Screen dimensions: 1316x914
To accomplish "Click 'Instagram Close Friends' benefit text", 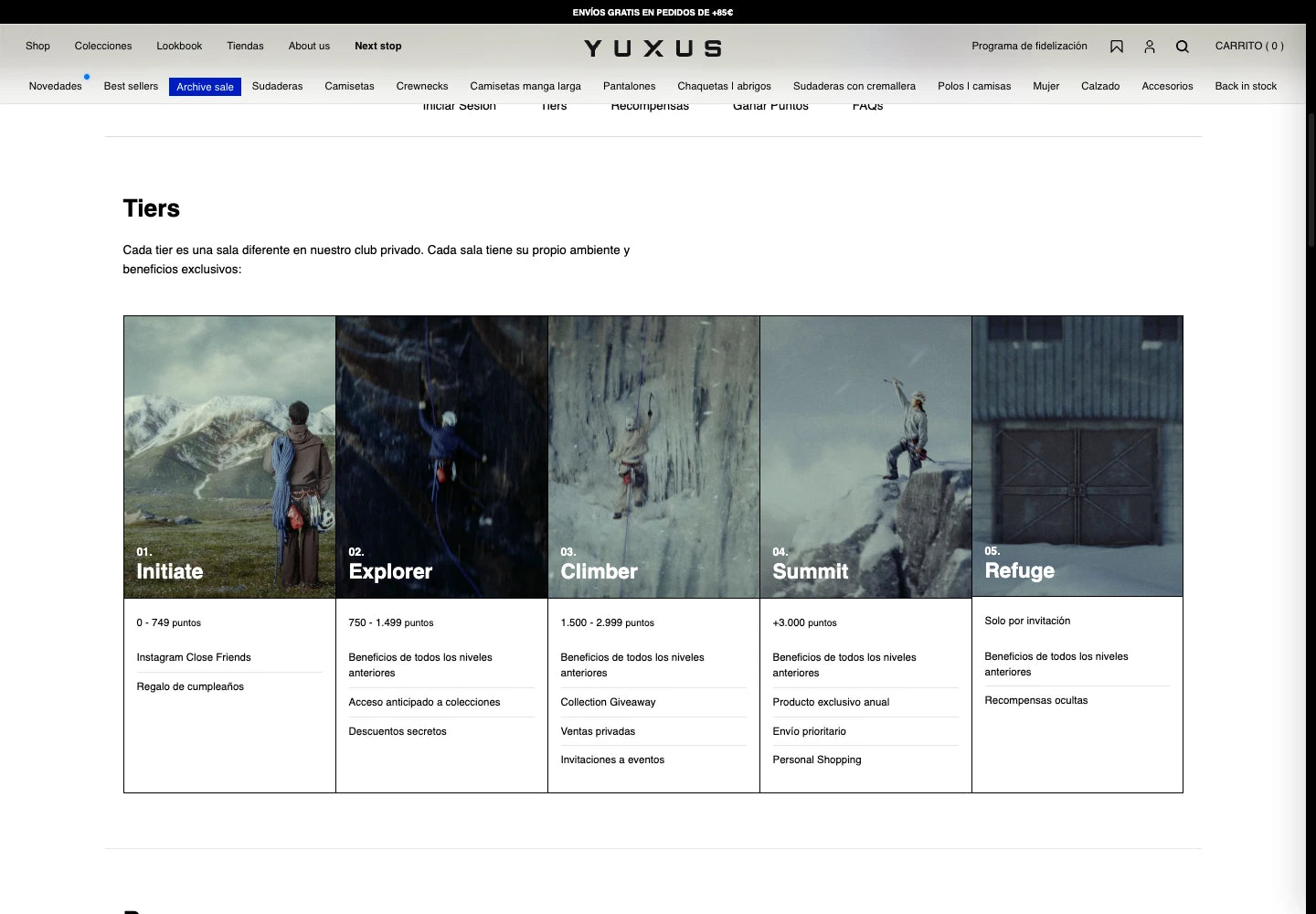I will pyautogui.click(x=194, y=657).
